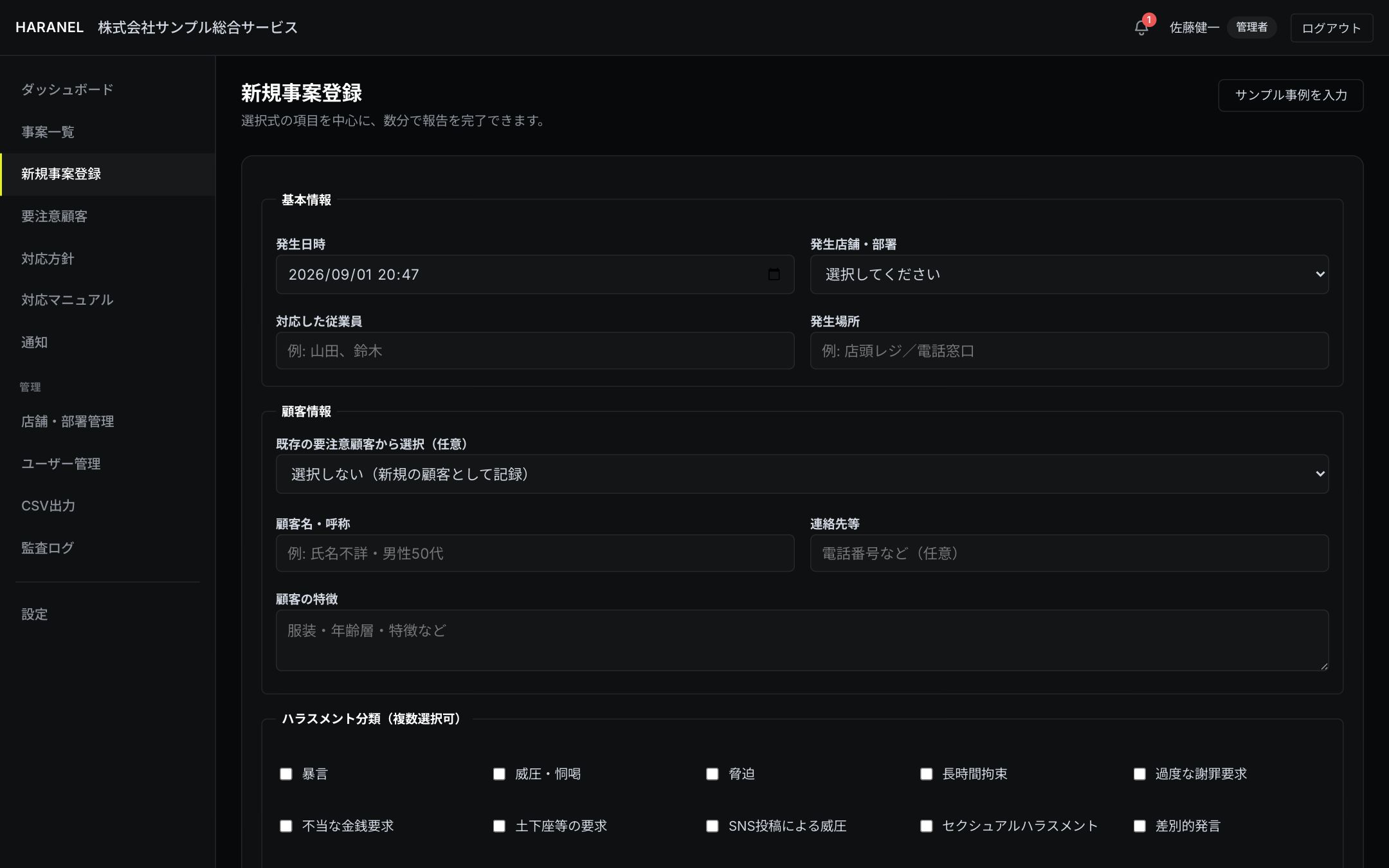1389x868 pixels.
Task: Open 設定 in the sidebar
Action: [x=107, y=615]
